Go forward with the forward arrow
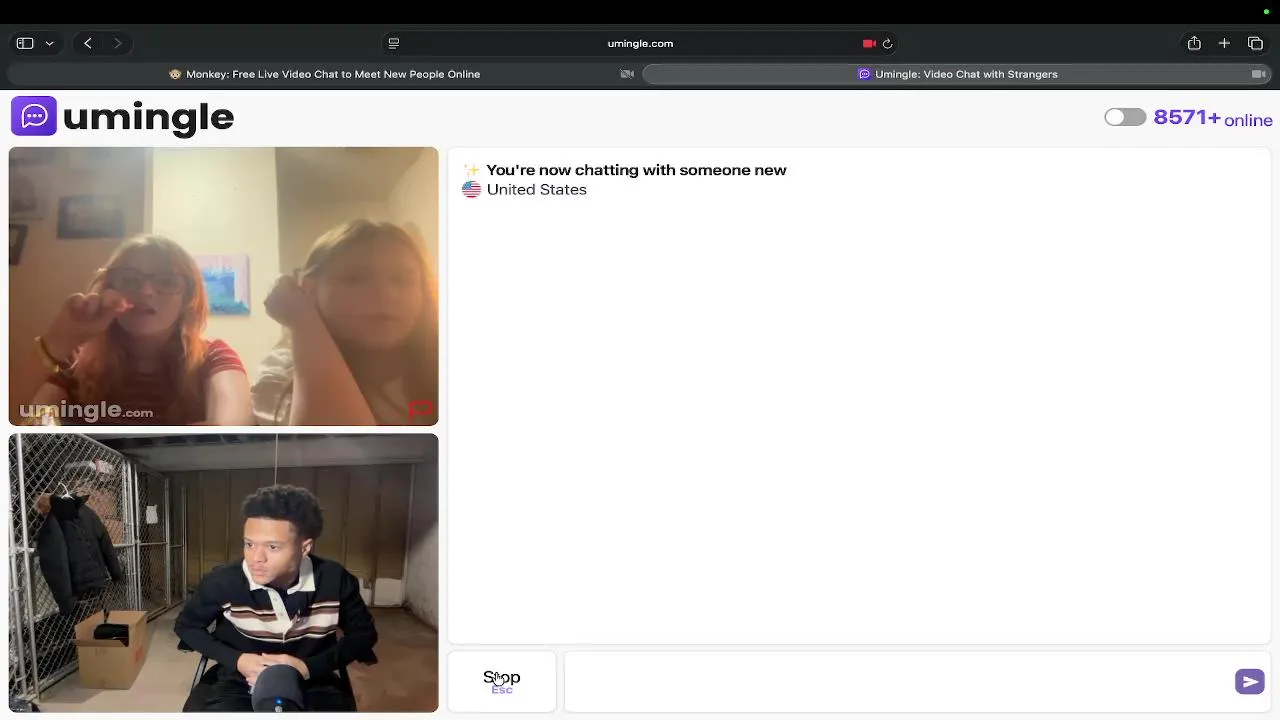 click(x=117, y=43)
